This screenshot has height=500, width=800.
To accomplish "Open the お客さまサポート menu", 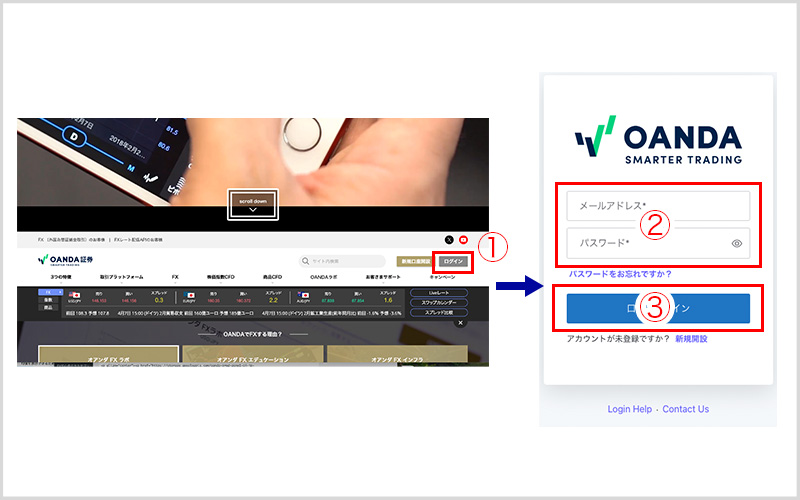I will pos(383,277).
